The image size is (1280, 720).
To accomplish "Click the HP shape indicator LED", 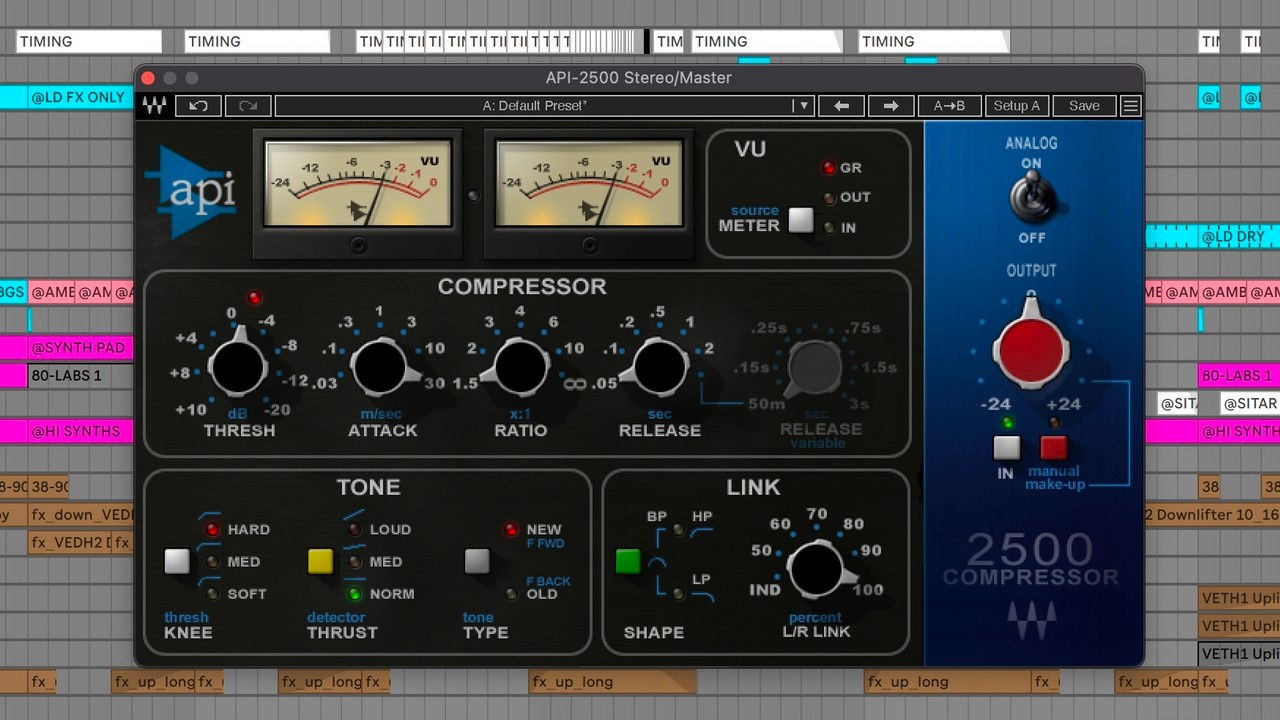I will click(678, 530).
